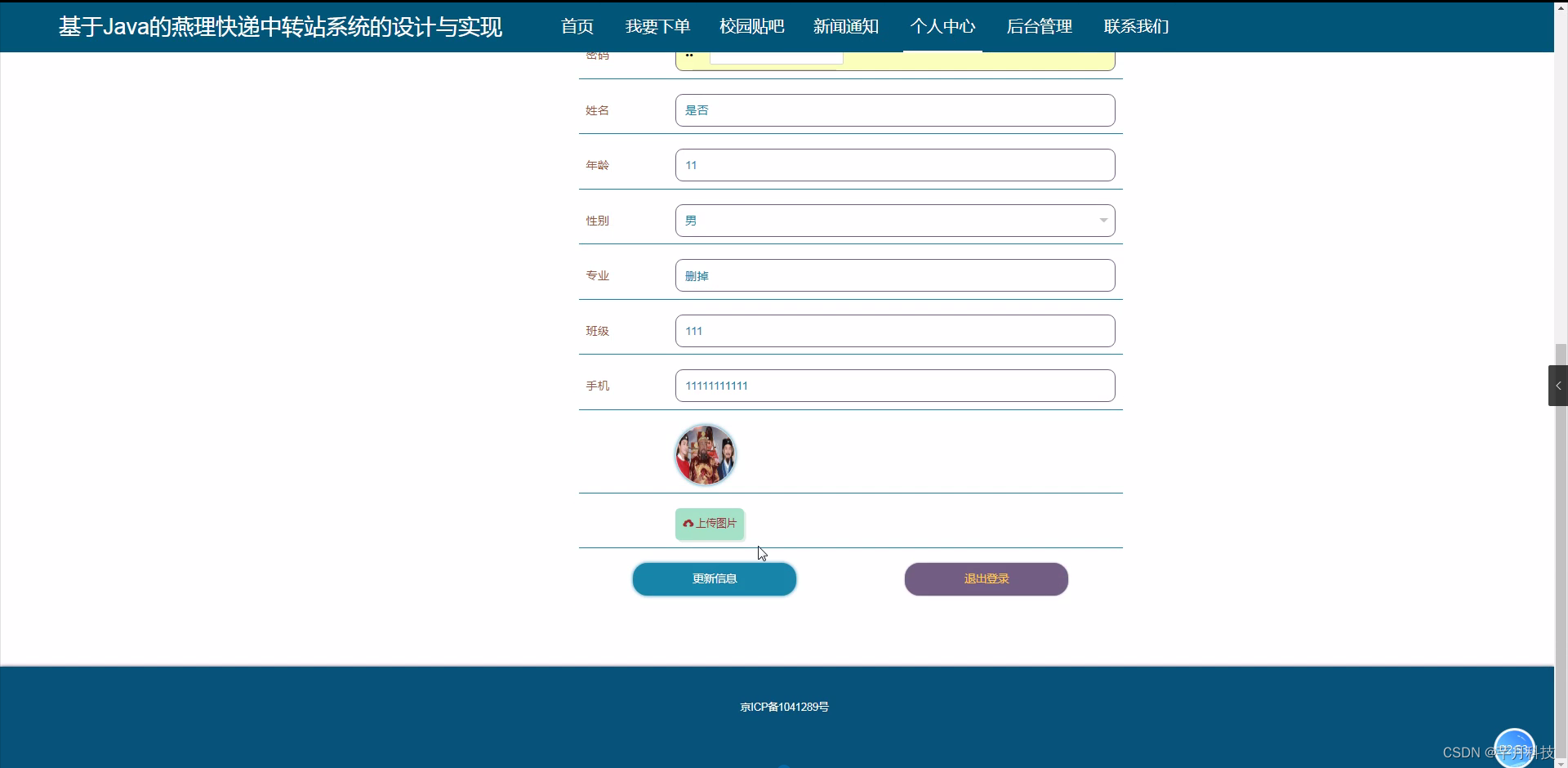1568x768 pixels.
Task: Click the profile avatar picture
Action: [x=705, y=454]
